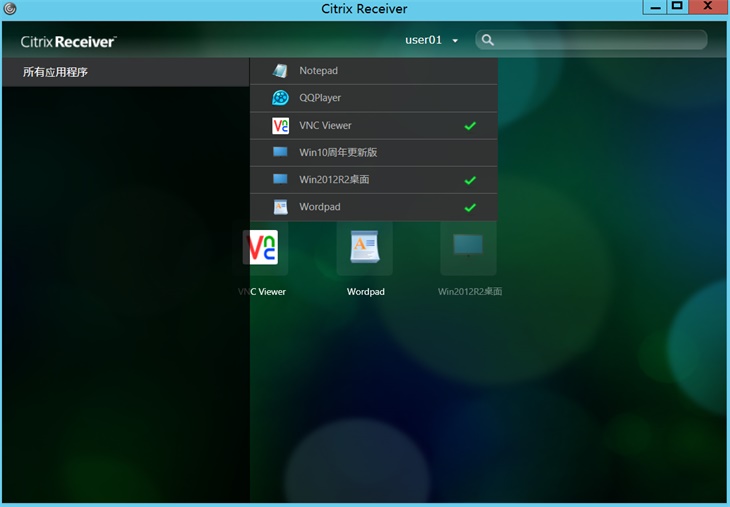Click the arrow next to user01

click(455, 41)
